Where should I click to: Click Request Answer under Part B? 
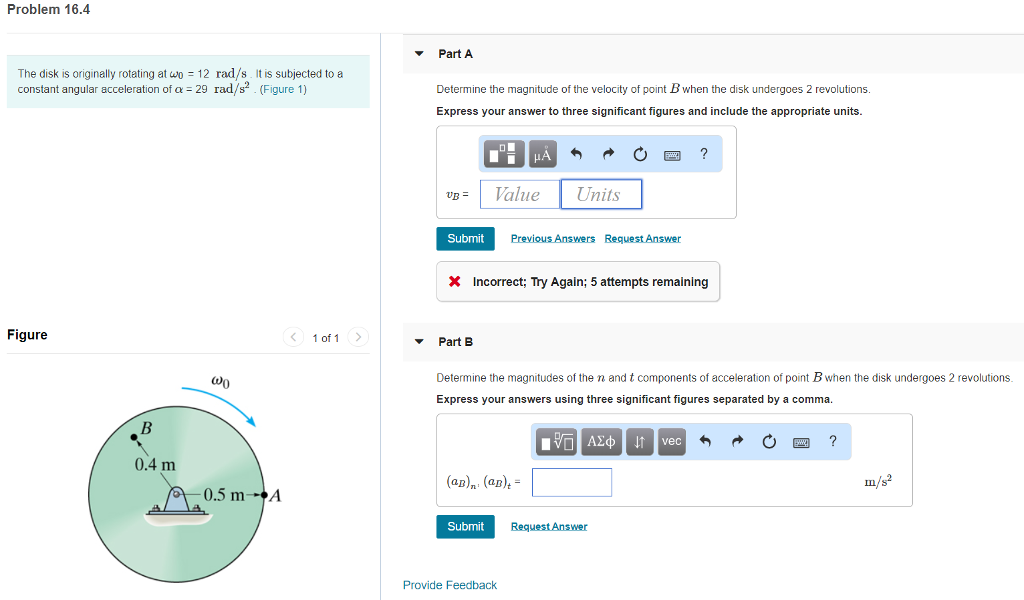(548, 525)
